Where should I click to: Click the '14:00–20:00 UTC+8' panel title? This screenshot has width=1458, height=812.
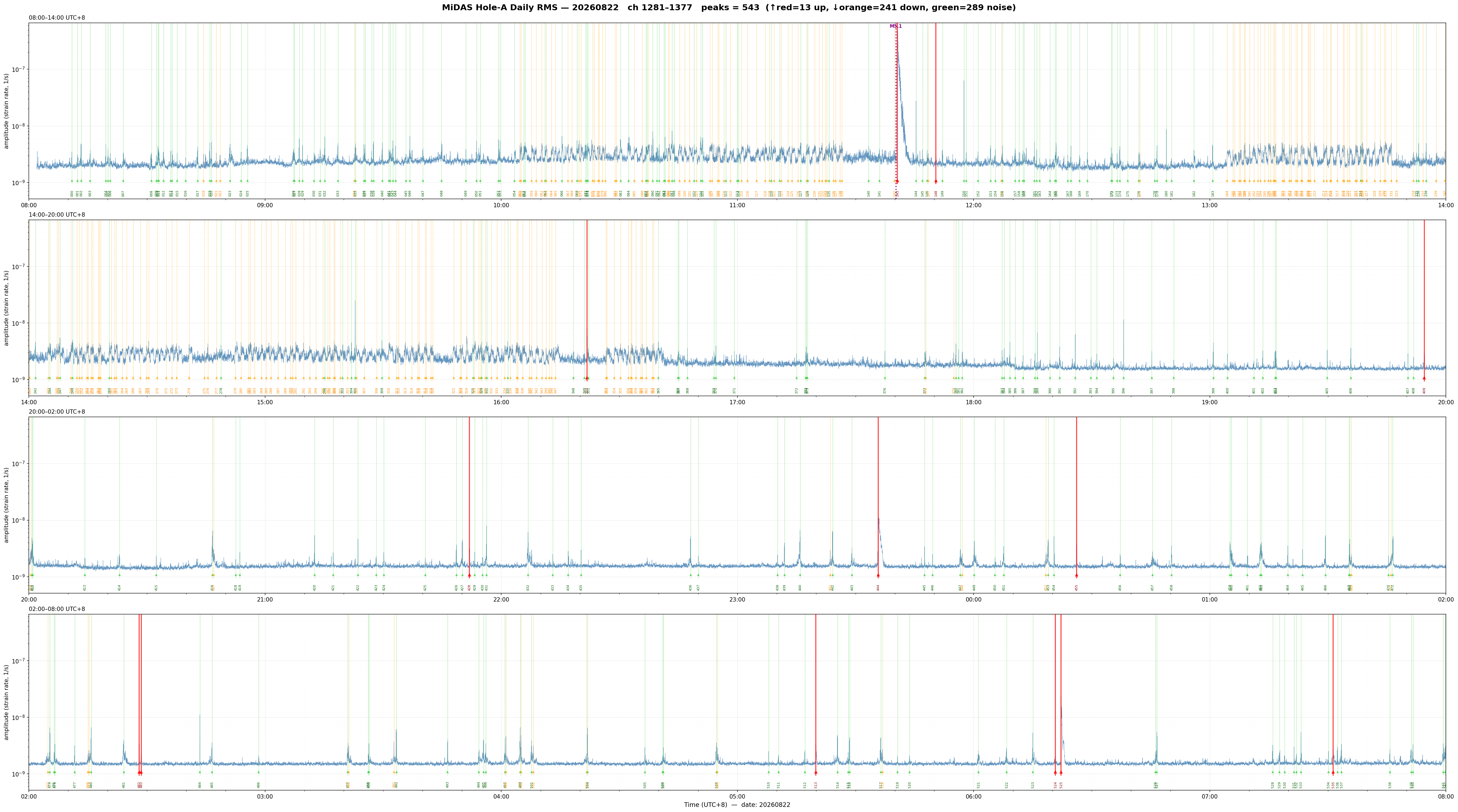click(57, 215)
